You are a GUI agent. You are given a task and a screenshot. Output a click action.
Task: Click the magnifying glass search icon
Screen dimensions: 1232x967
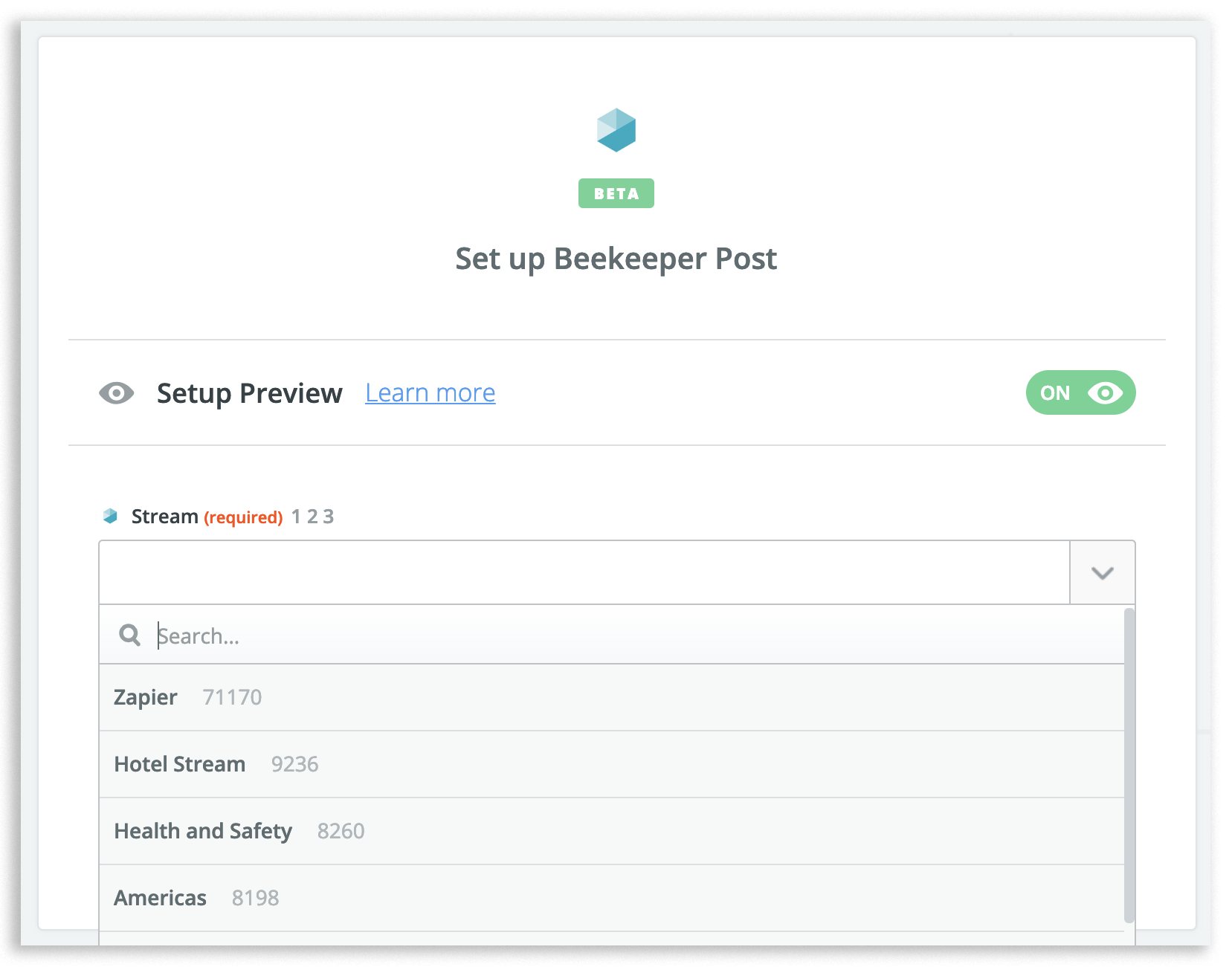click(x=129, y=635)
